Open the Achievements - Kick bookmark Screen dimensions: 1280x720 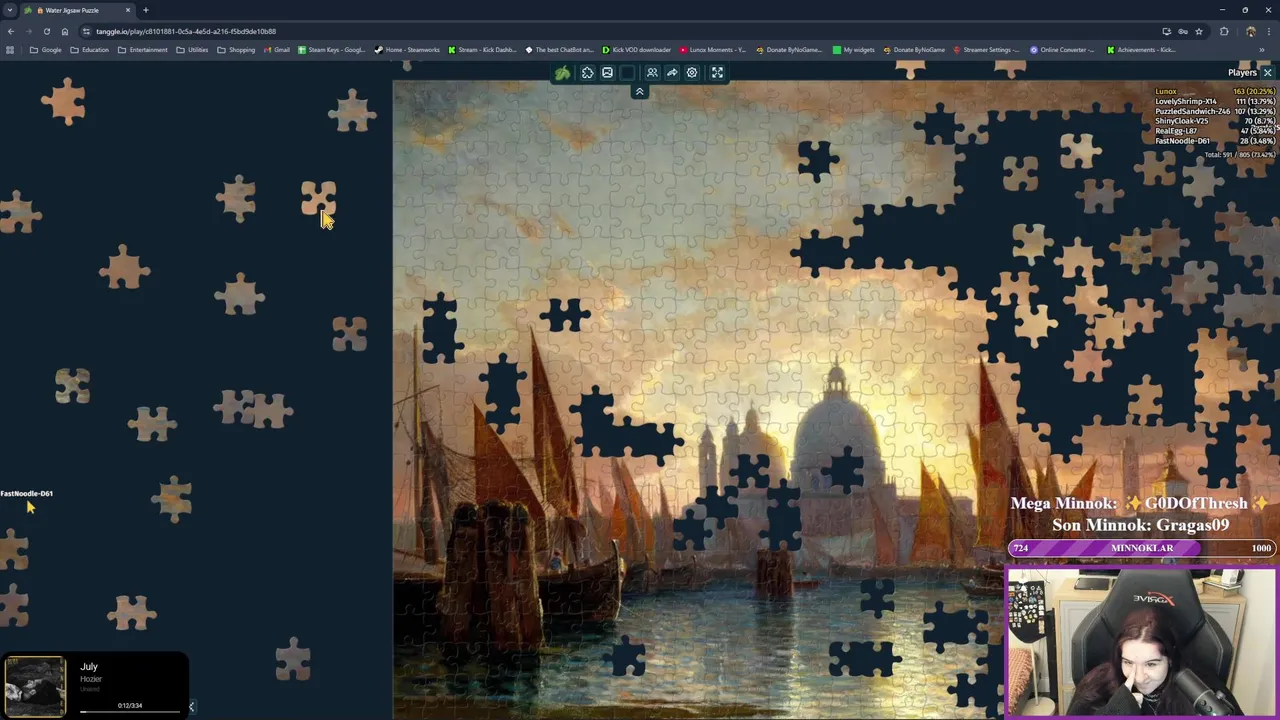[1141, 49]
